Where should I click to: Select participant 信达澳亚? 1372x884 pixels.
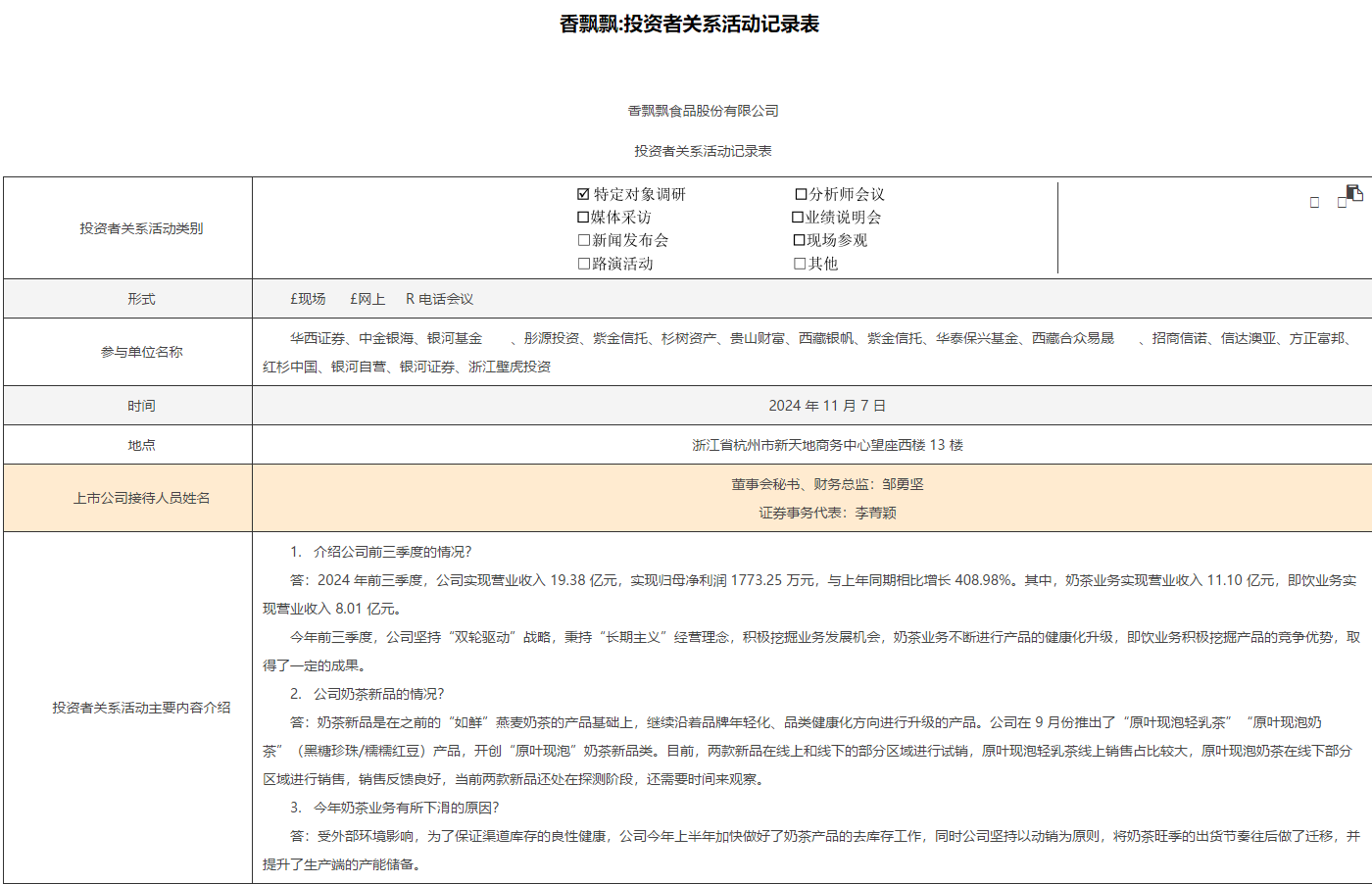[x=1249, y=338]
